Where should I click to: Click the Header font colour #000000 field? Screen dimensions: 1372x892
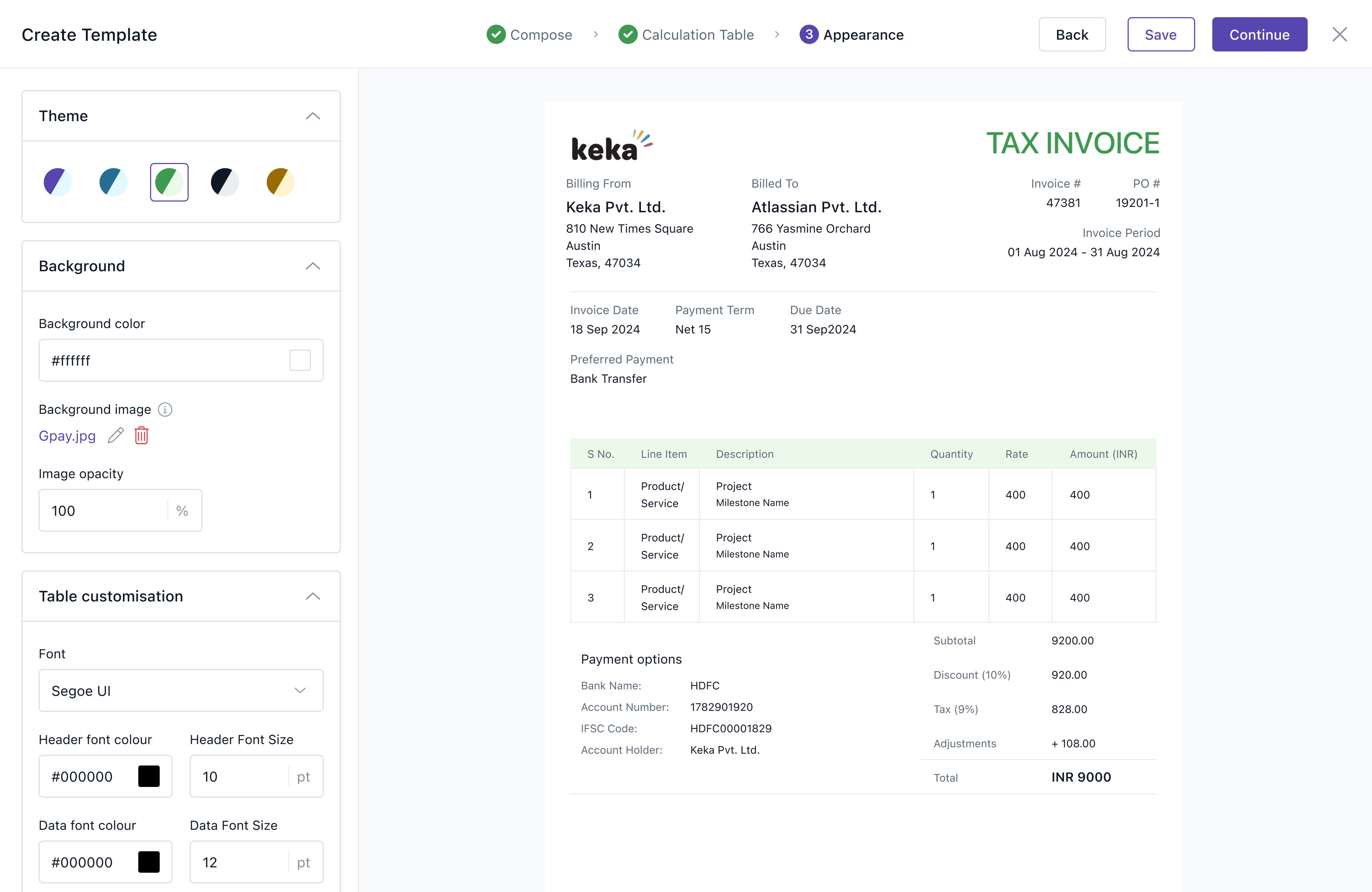pos(105,776)
